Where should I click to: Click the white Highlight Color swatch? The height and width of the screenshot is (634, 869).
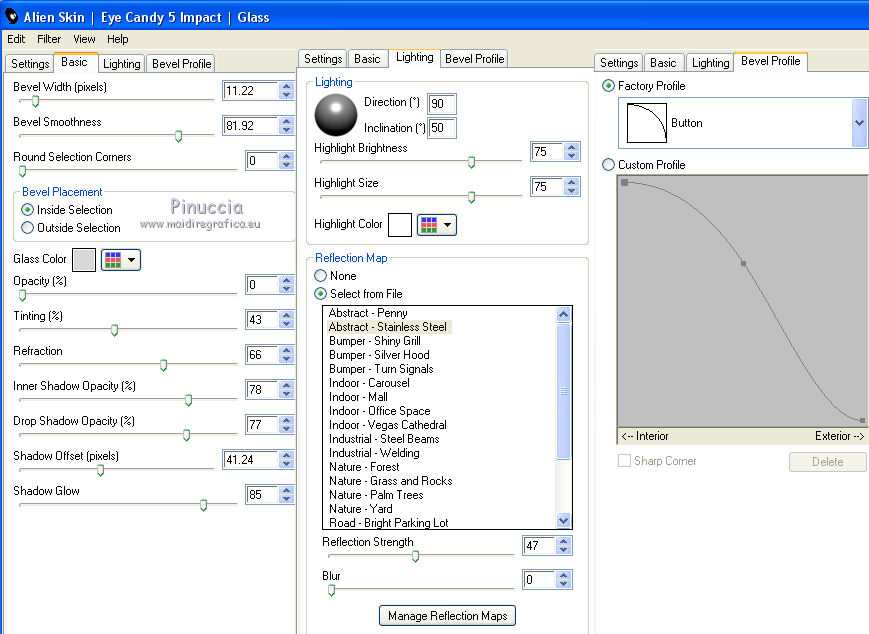[399, 225]
